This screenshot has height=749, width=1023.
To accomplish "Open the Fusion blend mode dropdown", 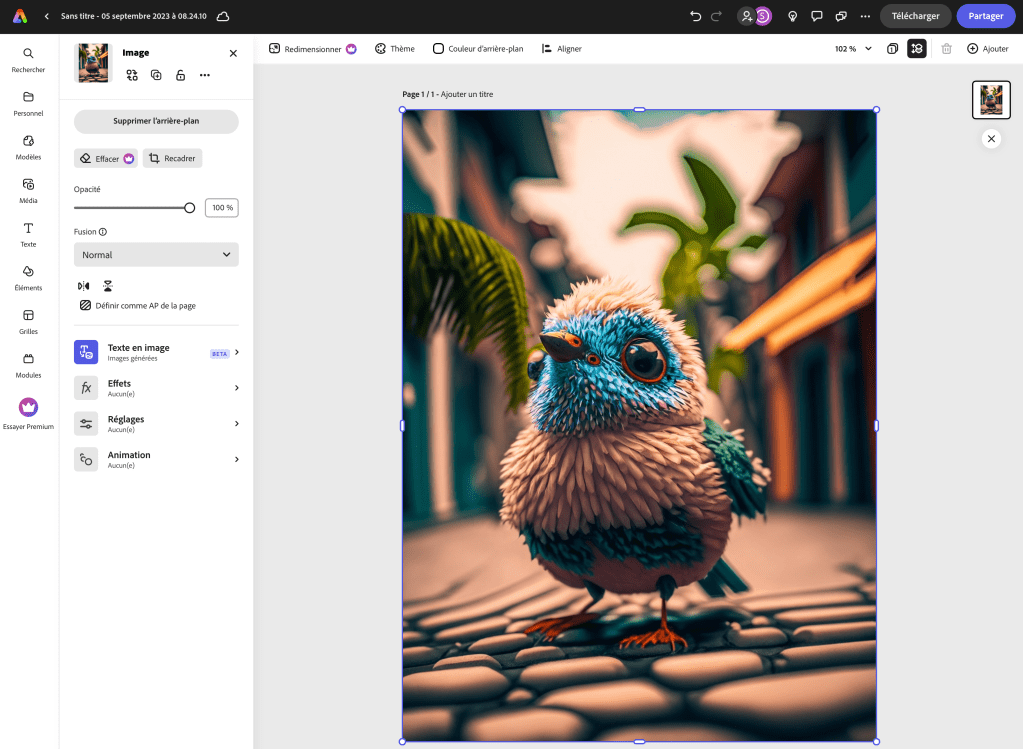I will click(156, 255).
